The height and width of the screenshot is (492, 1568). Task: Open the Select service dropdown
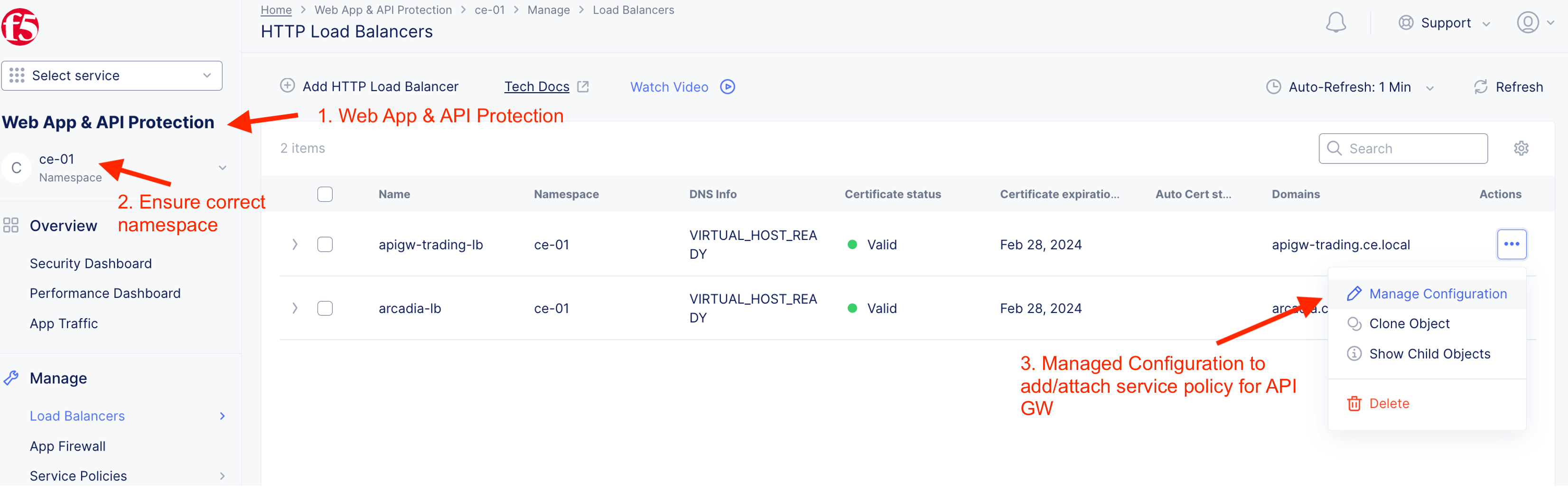112,76
